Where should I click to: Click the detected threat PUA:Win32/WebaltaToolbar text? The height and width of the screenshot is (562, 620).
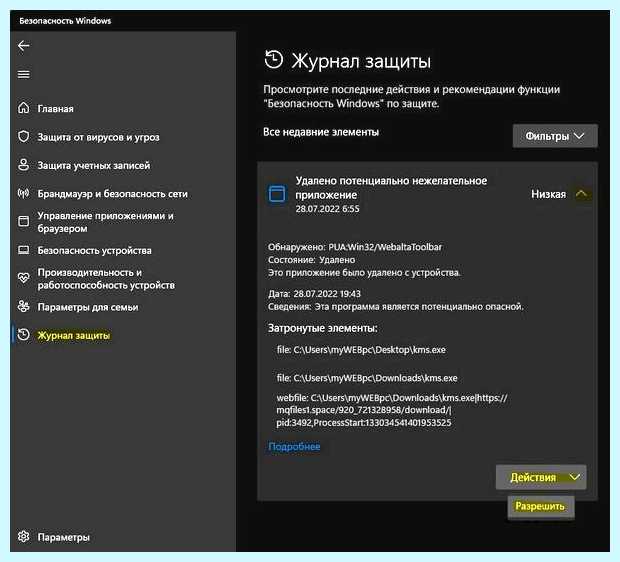click(x=385, y=247)
